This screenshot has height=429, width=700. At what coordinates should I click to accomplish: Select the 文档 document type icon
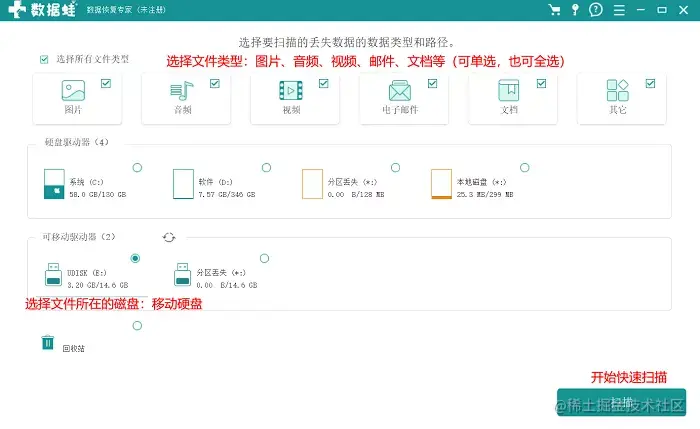[x=508, y=90]
